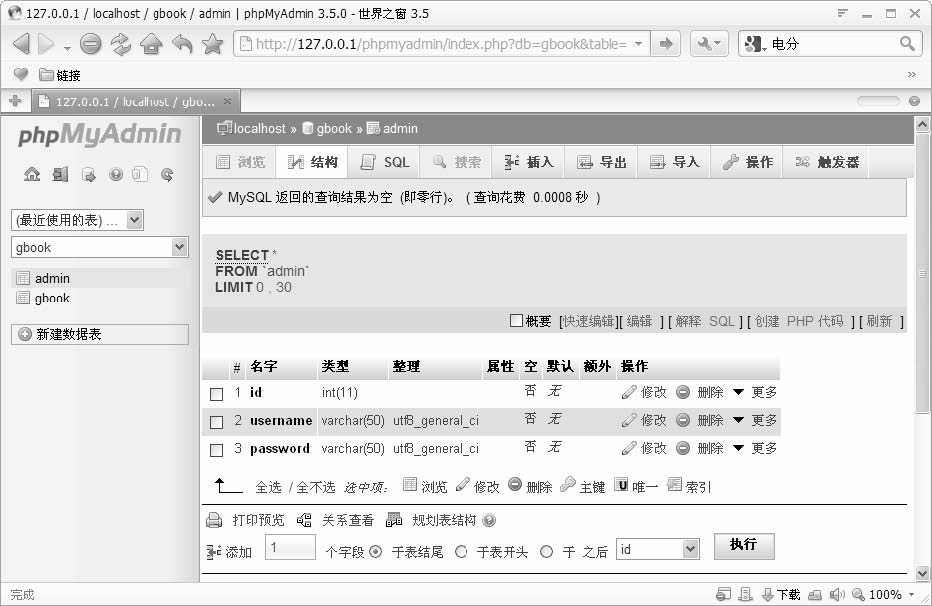Open the gbook database dropdown
The width and height of the screenshot is (932, 606).
100,247
